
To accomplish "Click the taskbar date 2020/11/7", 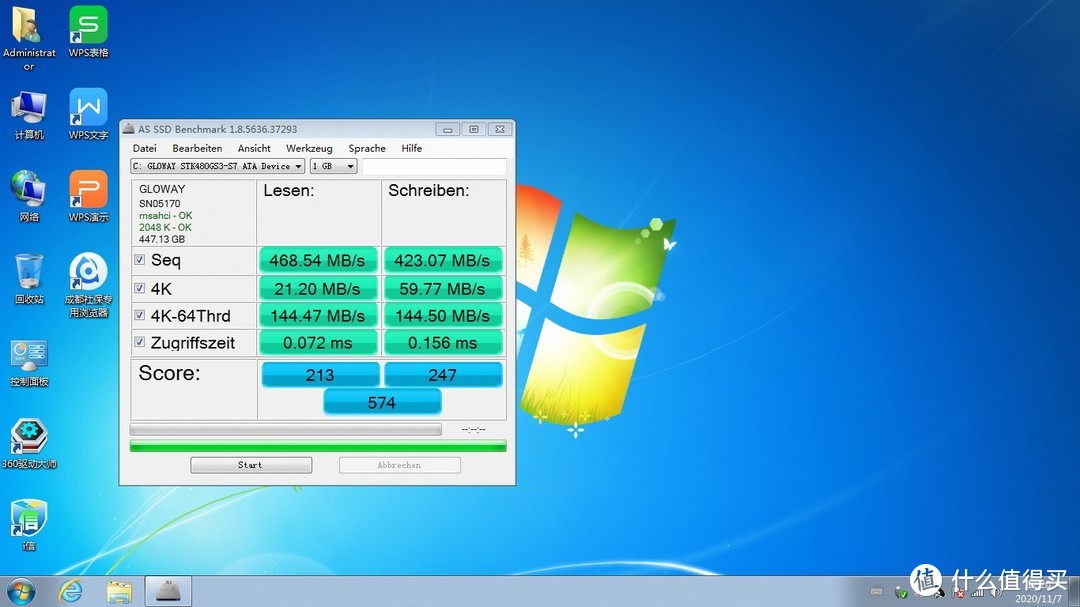I will [1038, 599].
